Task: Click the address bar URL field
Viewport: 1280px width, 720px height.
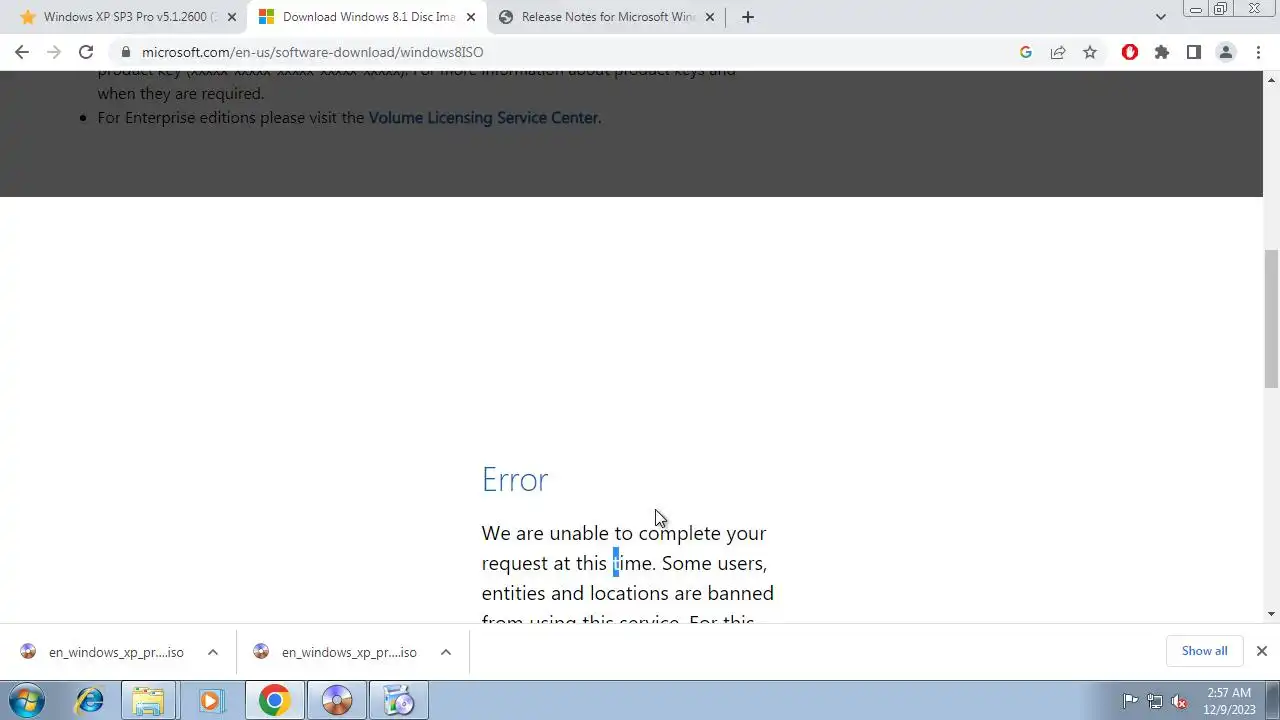Action: click(560, 52)
